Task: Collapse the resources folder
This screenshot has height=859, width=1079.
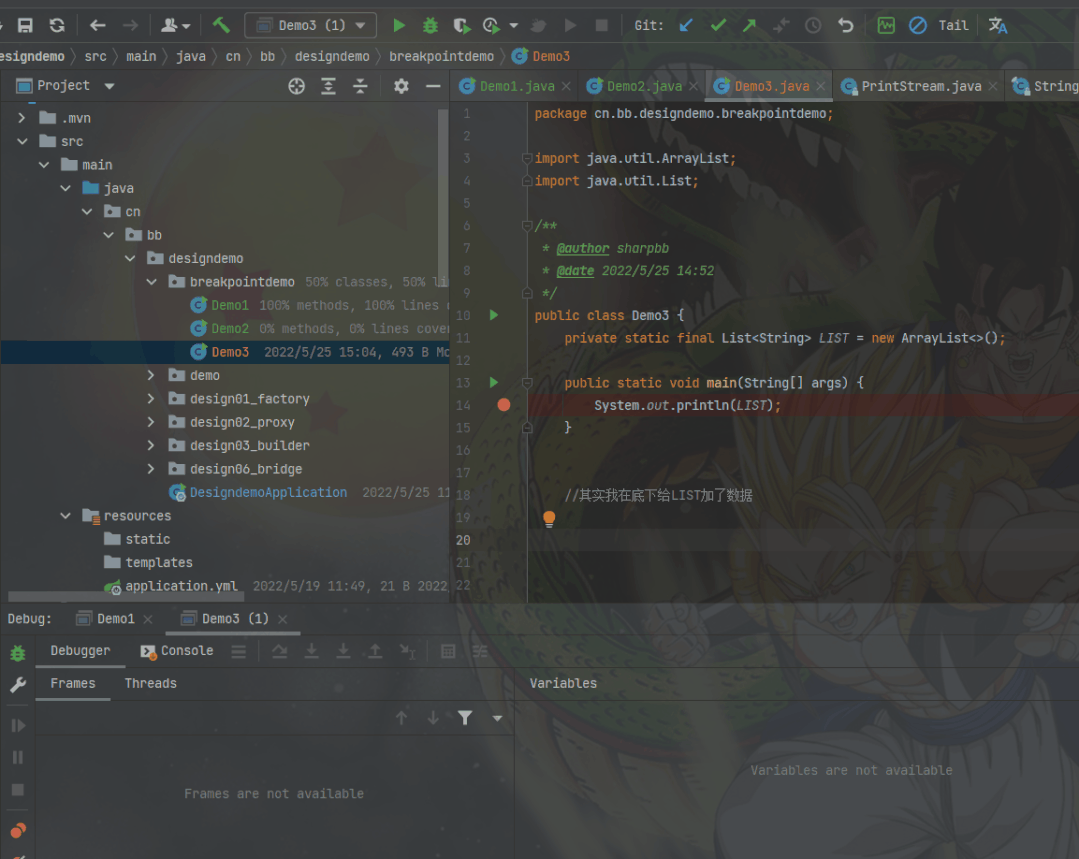Action: pos(65,516)
